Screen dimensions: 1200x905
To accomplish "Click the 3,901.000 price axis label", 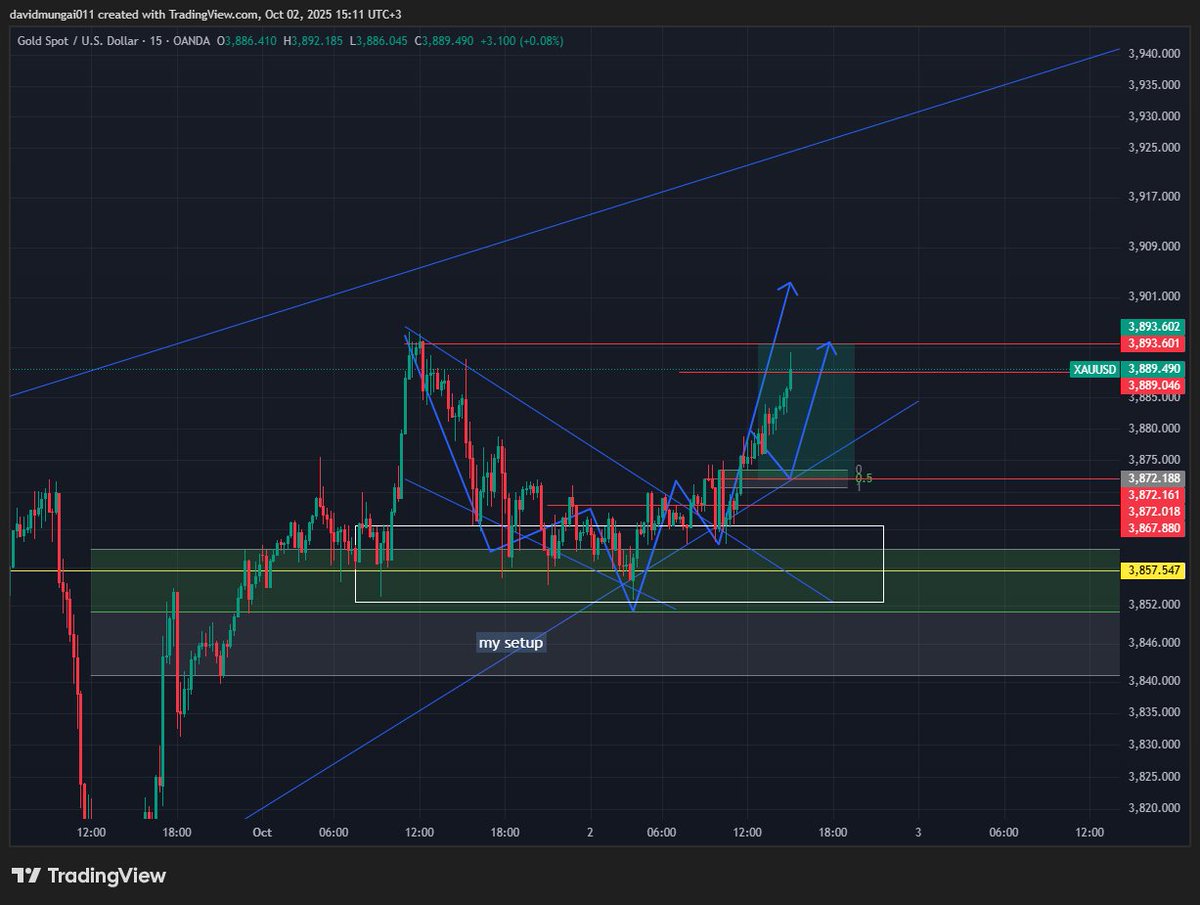I will pyautogui.click(x=1154, y=297).
